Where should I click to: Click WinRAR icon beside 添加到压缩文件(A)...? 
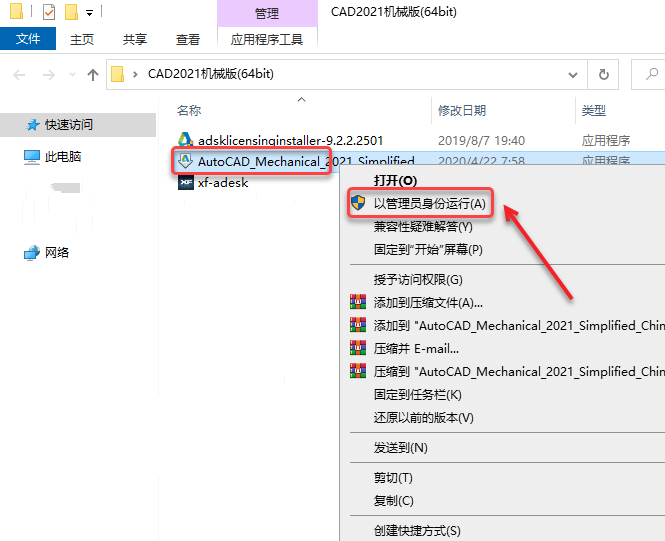click(x=358, y=302)
